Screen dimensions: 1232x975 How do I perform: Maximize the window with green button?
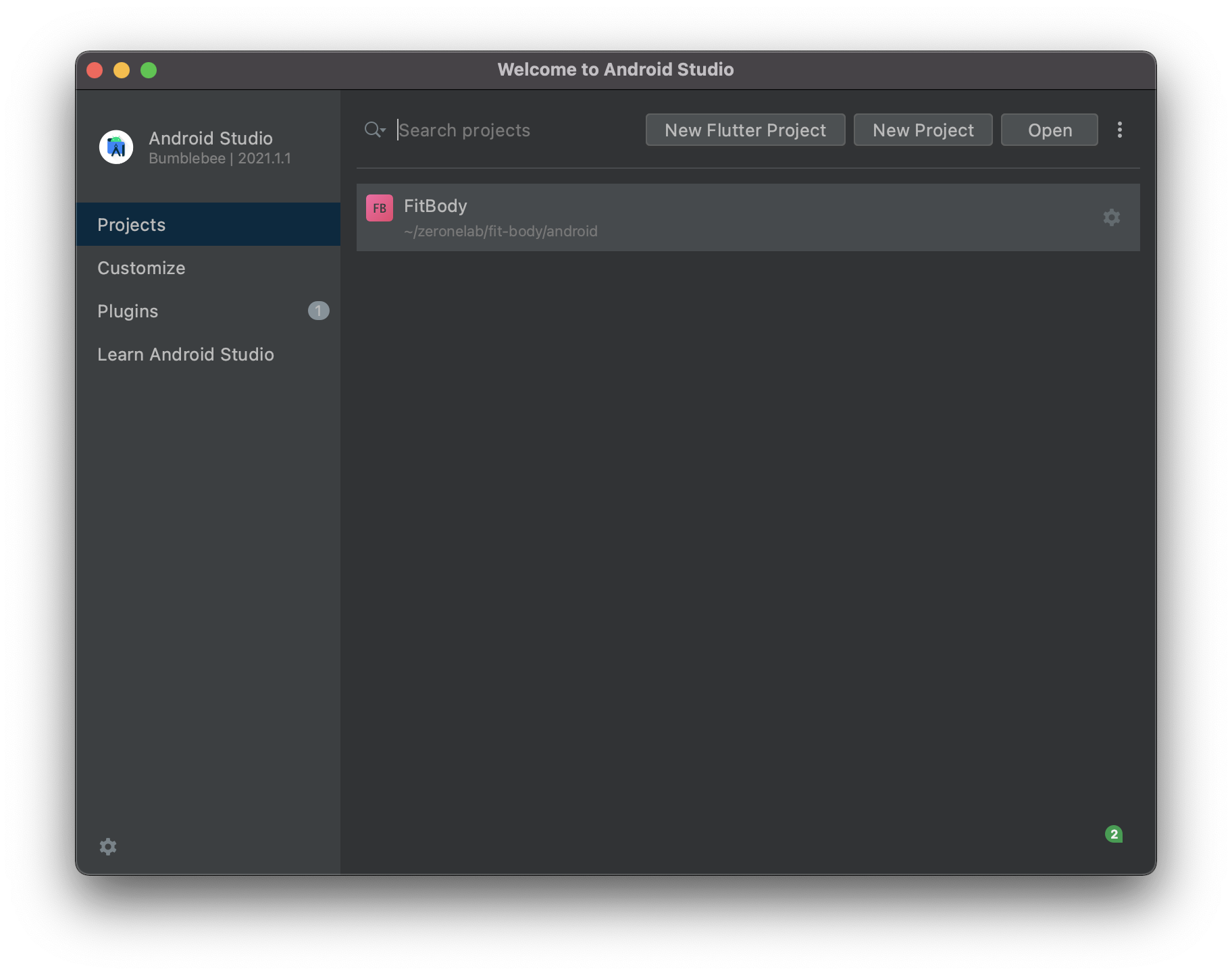click(149, 70)
